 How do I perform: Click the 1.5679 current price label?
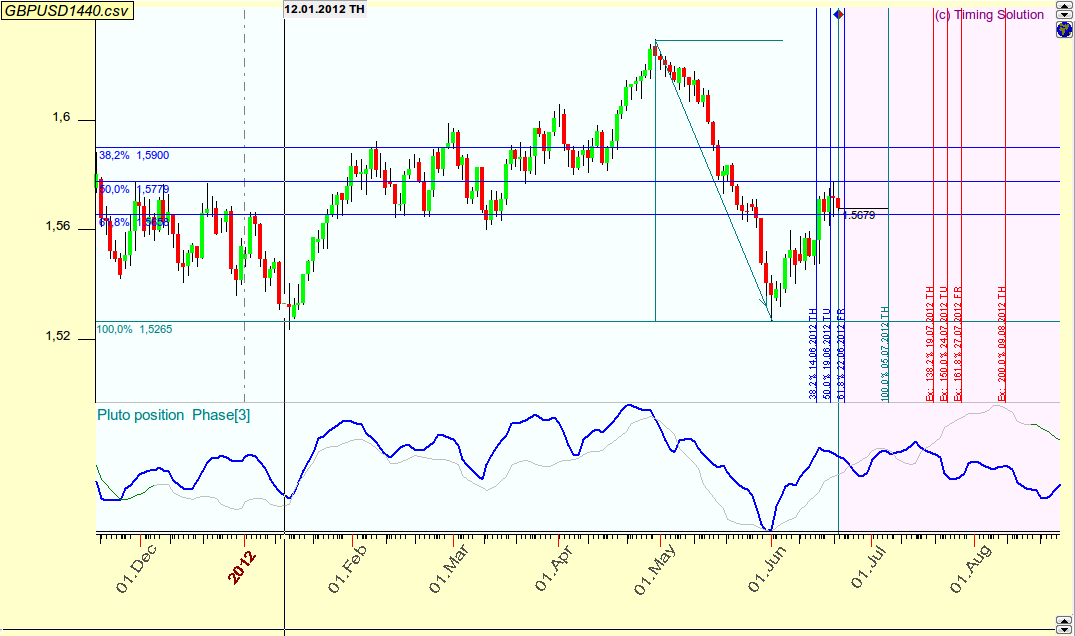pos(861,215)
